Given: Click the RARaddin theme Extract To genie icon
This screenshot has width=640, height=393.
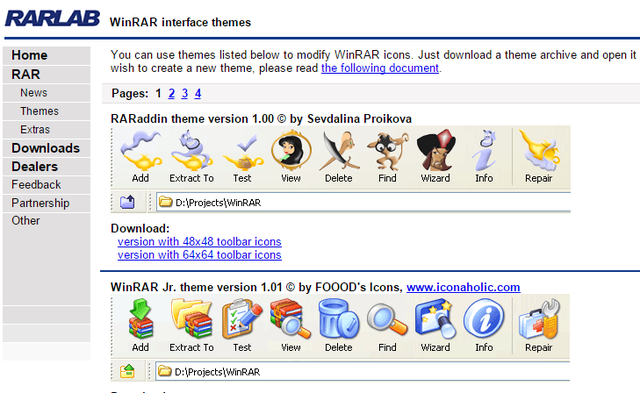Looking at the screenshot, I should coord(191,151).
